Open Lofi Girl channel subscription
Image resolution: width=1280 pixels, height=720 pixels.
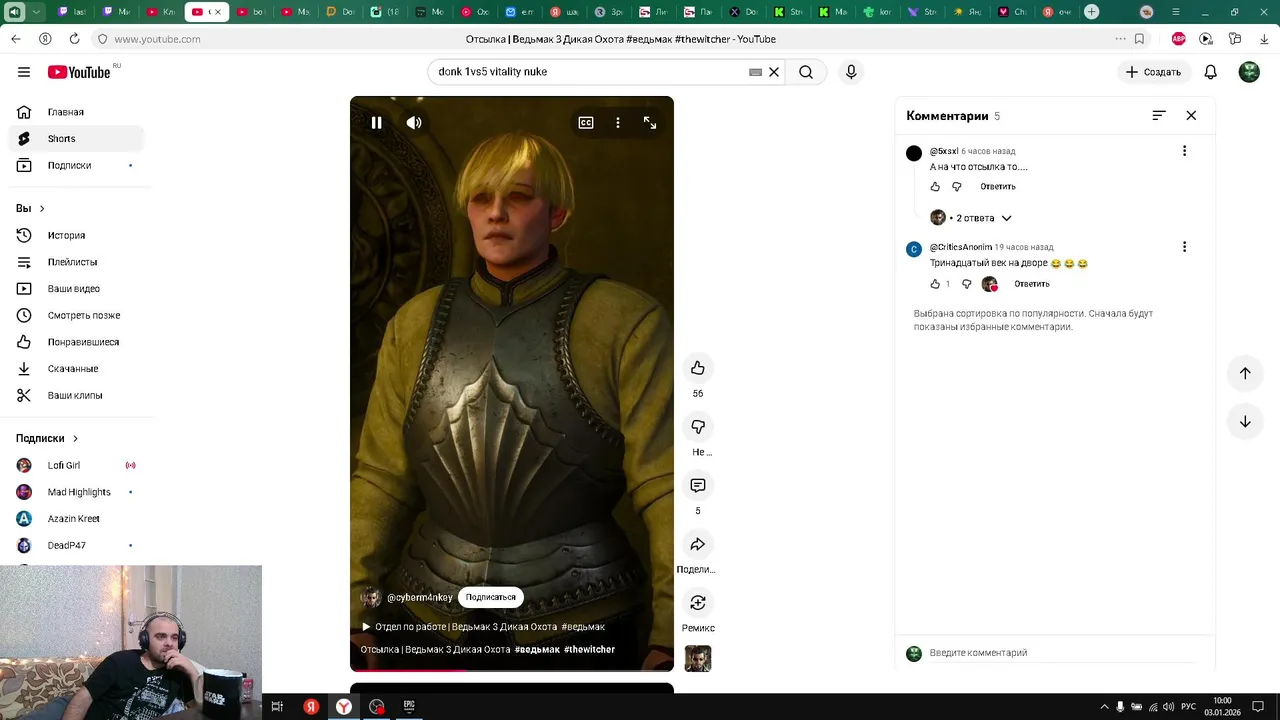tap(76, 465)
